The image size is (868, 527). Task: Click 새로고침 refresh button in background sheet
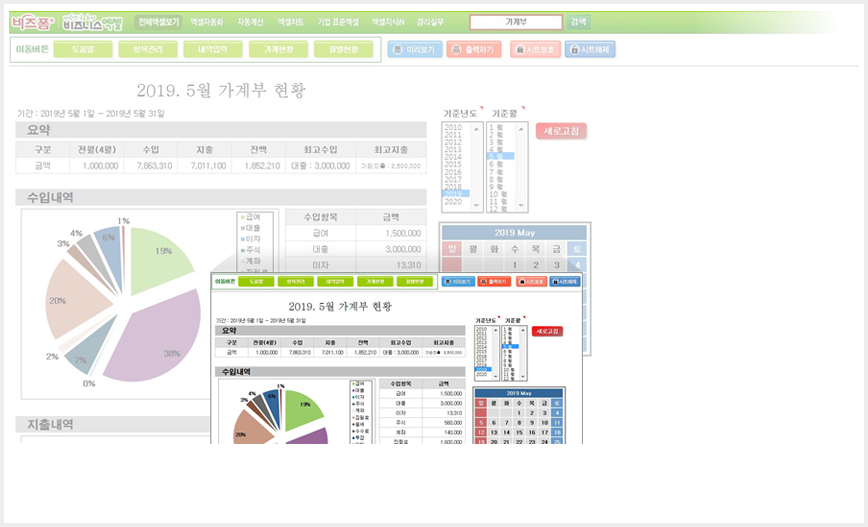(561, 131)
